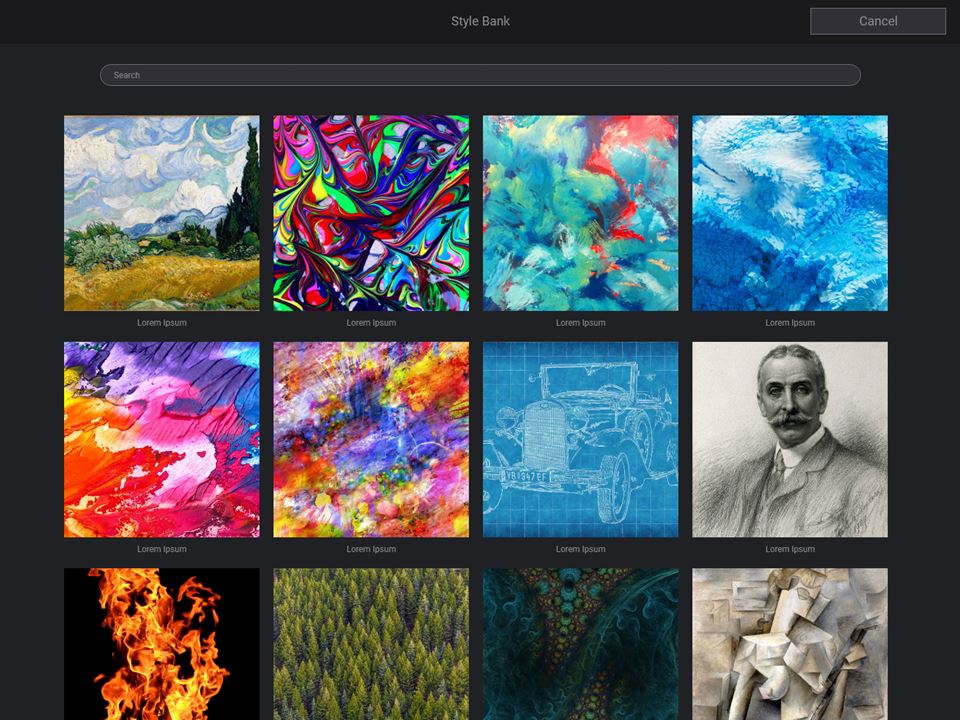The image size is (960, 720).
Task: Click the Lorem Ipsum label under the rainbow swirl
Action: (x=371, y=323)
